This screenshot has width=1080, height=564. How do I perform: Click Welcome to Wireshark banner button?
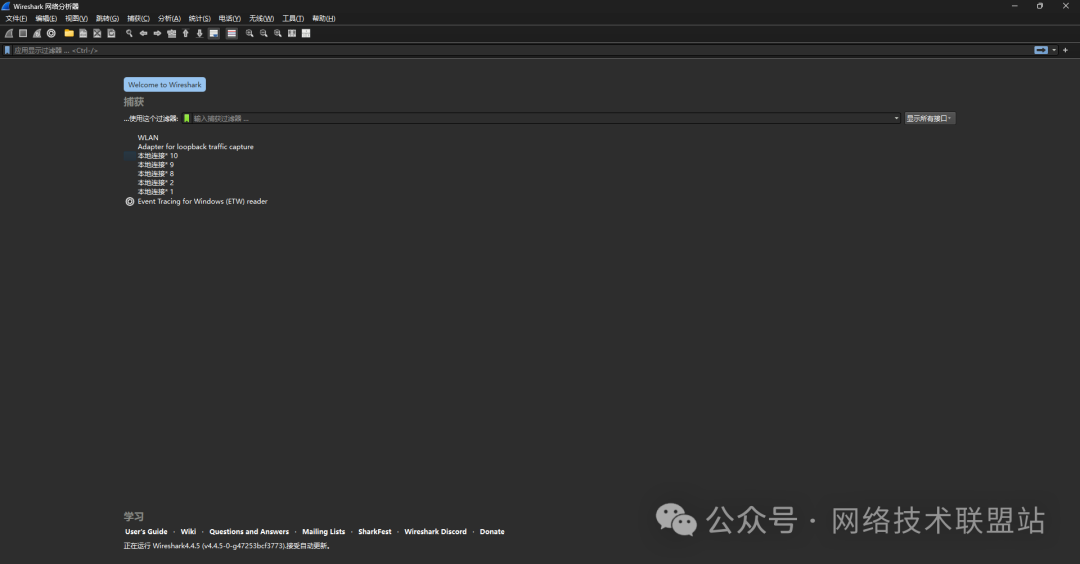[165, 85]
